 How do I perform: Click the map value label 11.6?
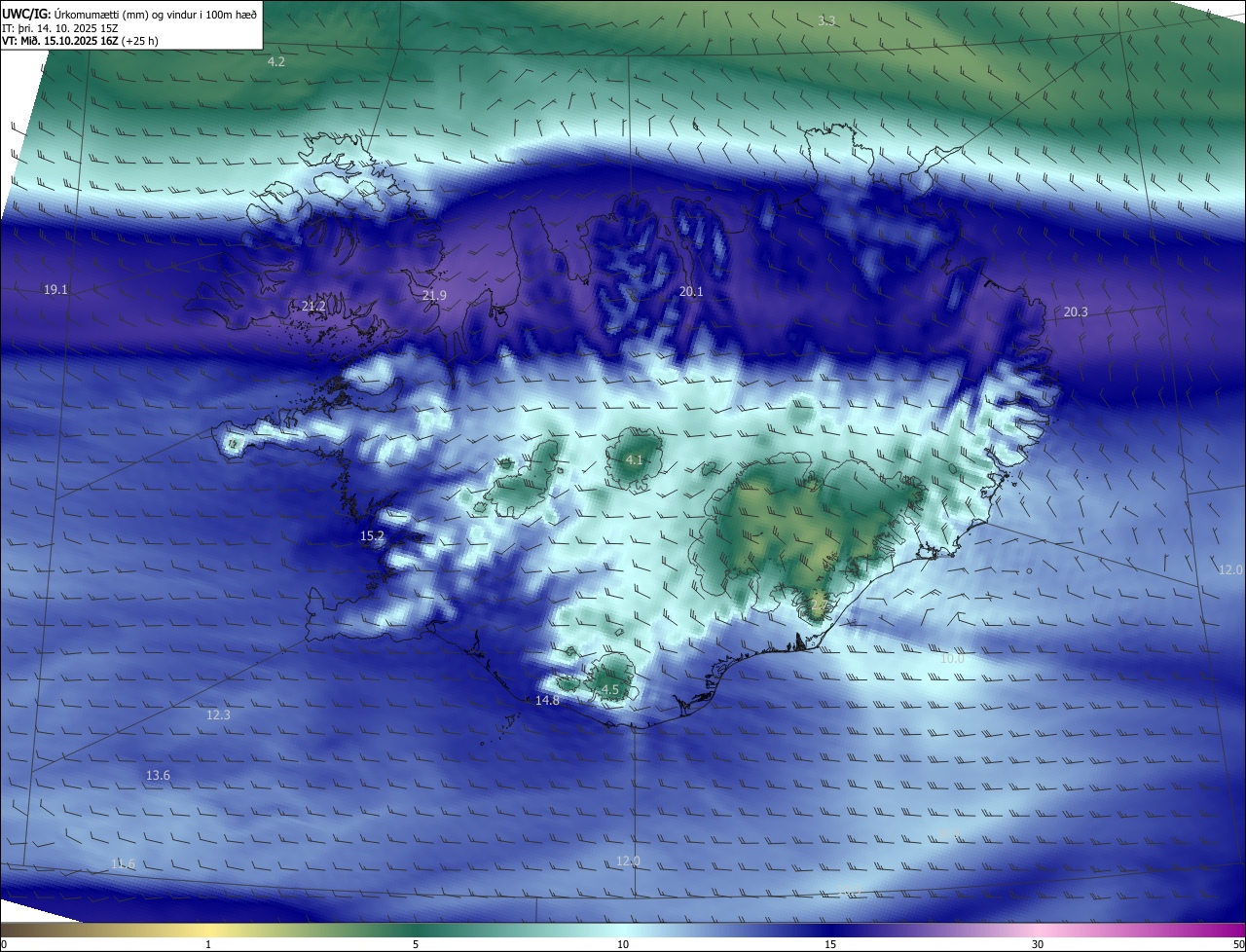click(x=123, y=863)
